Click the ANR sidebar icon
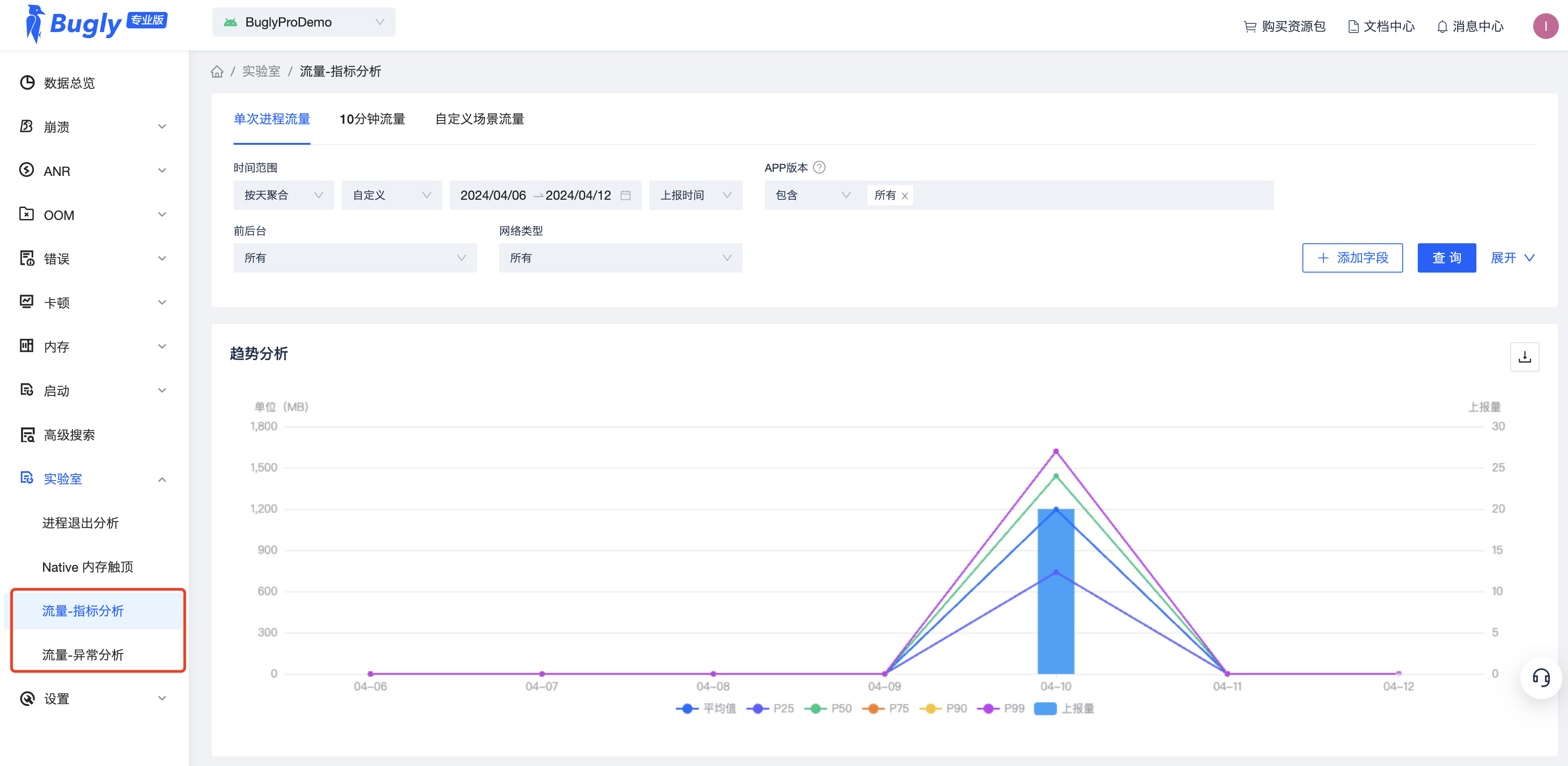The width and height of the screenshot is (1568, 766). click(27, 170)
